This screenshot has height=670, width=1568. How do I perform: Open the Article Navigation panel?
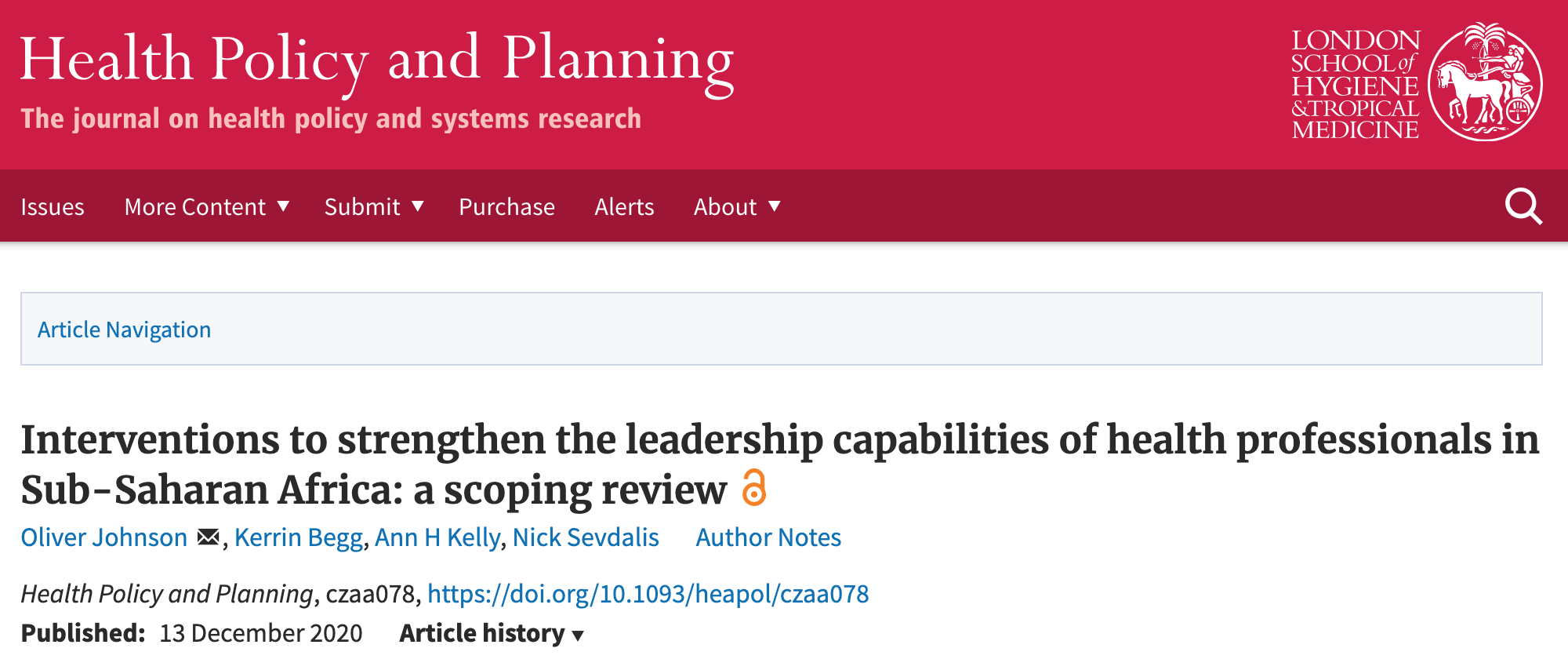pyautogui.click(x=125, y=330)
